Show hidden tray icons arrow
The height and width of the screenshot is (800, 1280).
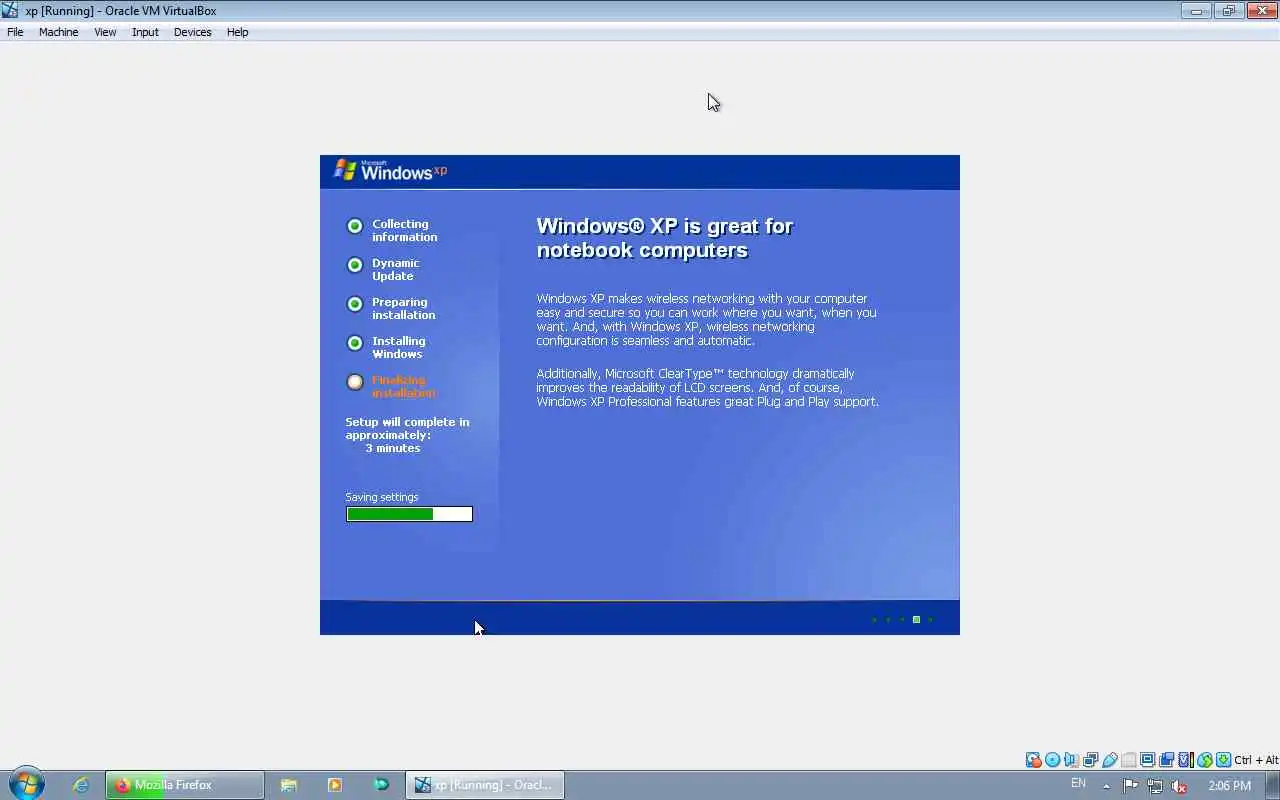(x=1106, y=786)
